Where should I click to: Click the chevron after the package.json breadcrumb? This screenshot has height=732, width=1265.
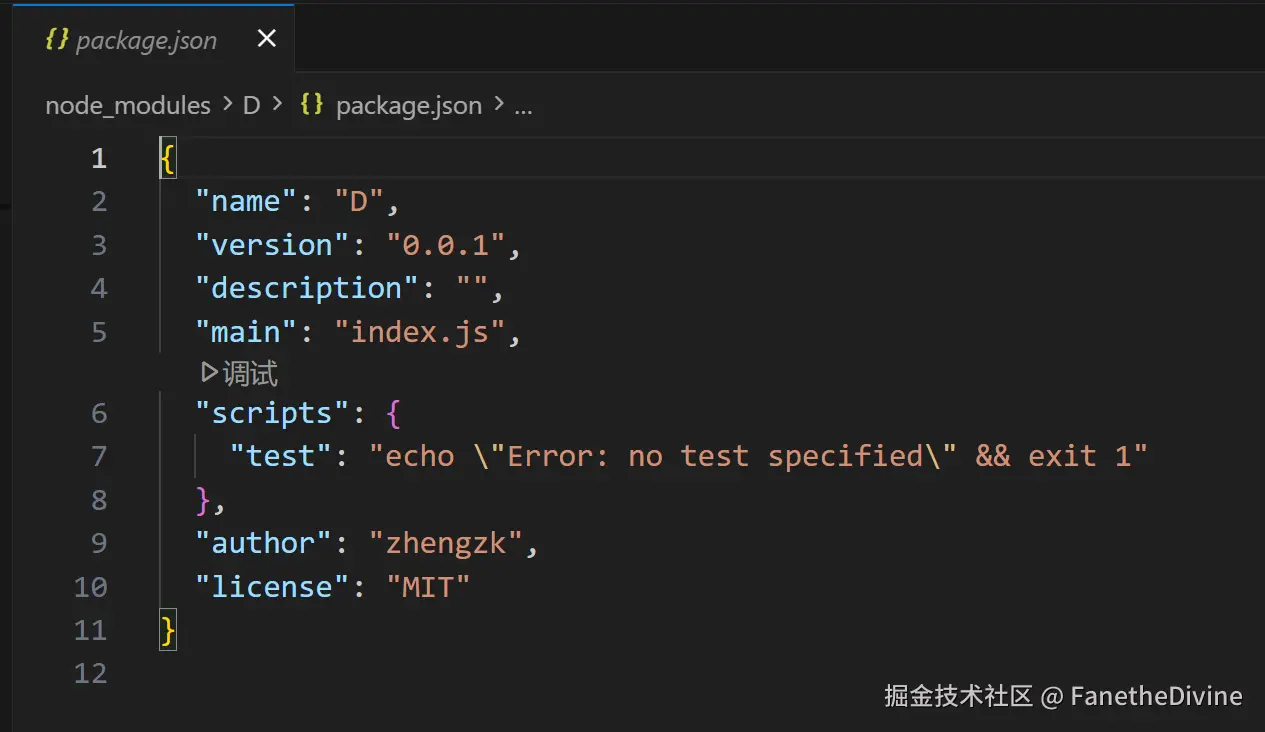tap(497, 106)
